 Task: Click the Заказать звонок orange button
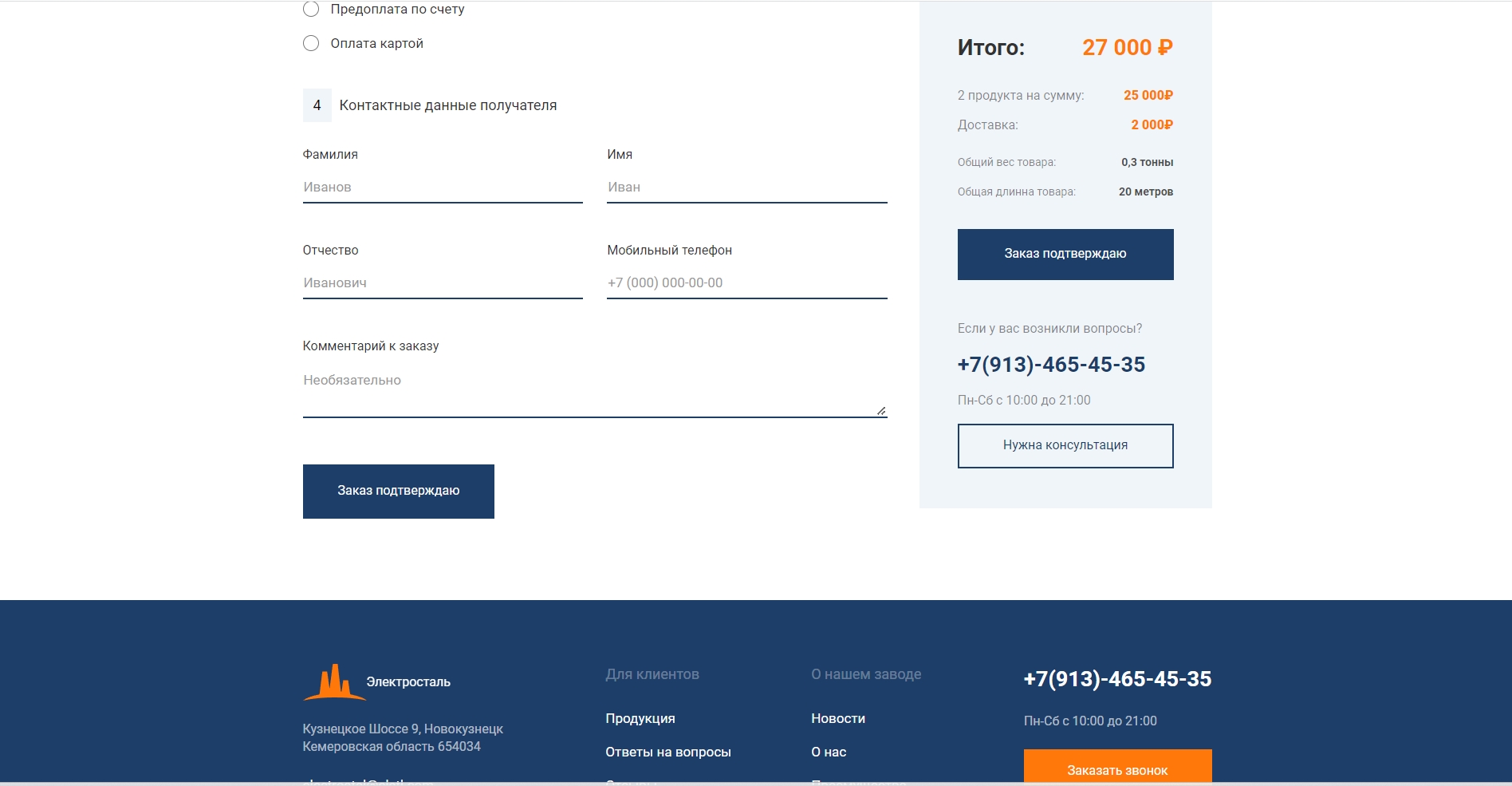[1117, 768]
